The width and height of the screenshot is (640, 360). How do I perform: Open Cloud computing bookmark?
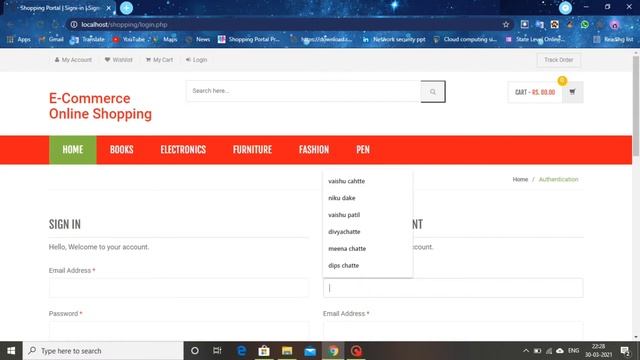465,39
